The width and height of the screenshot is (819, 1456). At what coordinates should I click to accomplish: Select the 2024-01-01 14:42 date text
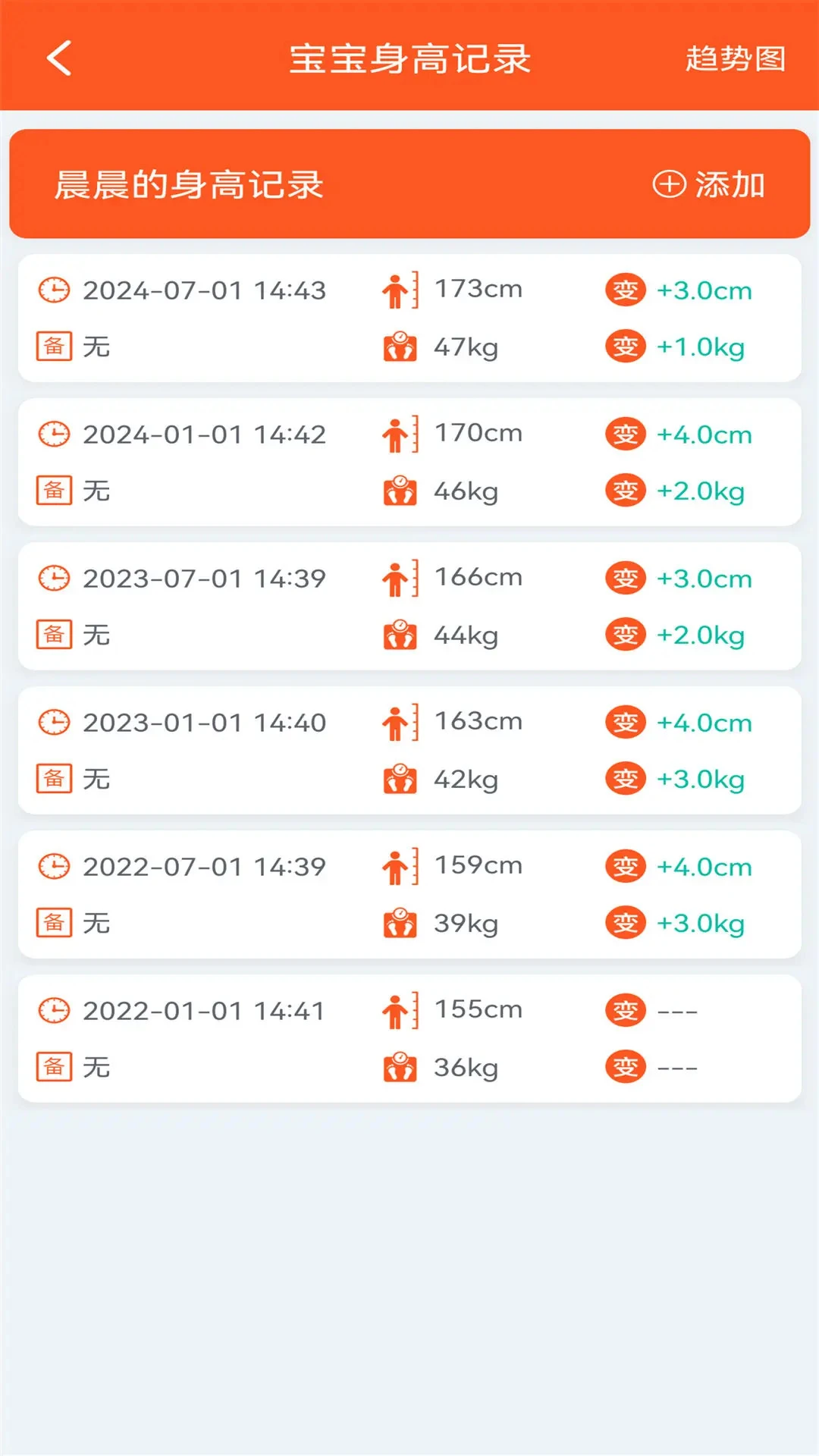(x=204, y=435)
